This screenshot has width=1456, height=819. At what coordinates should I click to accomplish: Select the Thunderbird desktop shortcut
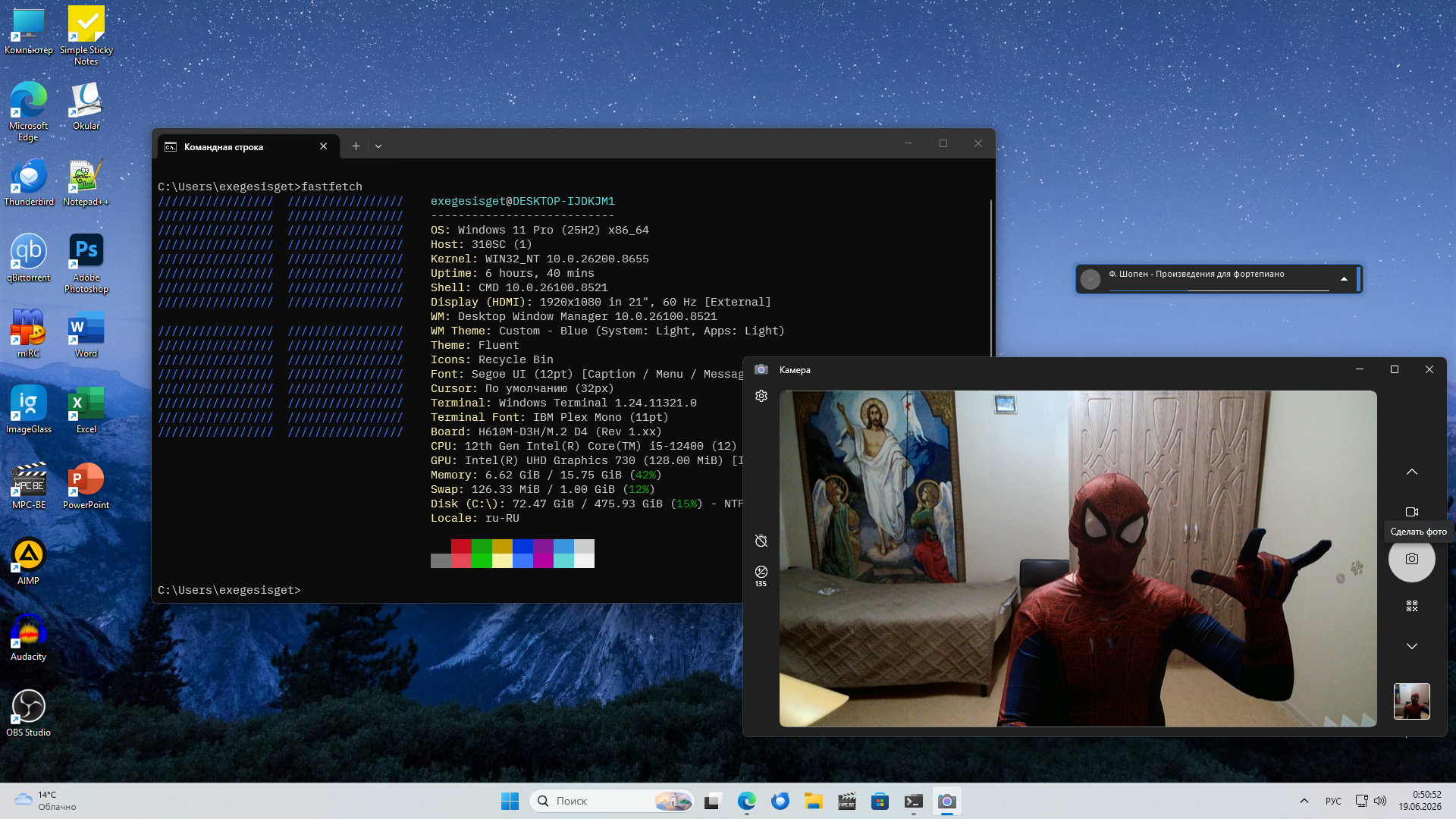(29, 182)
